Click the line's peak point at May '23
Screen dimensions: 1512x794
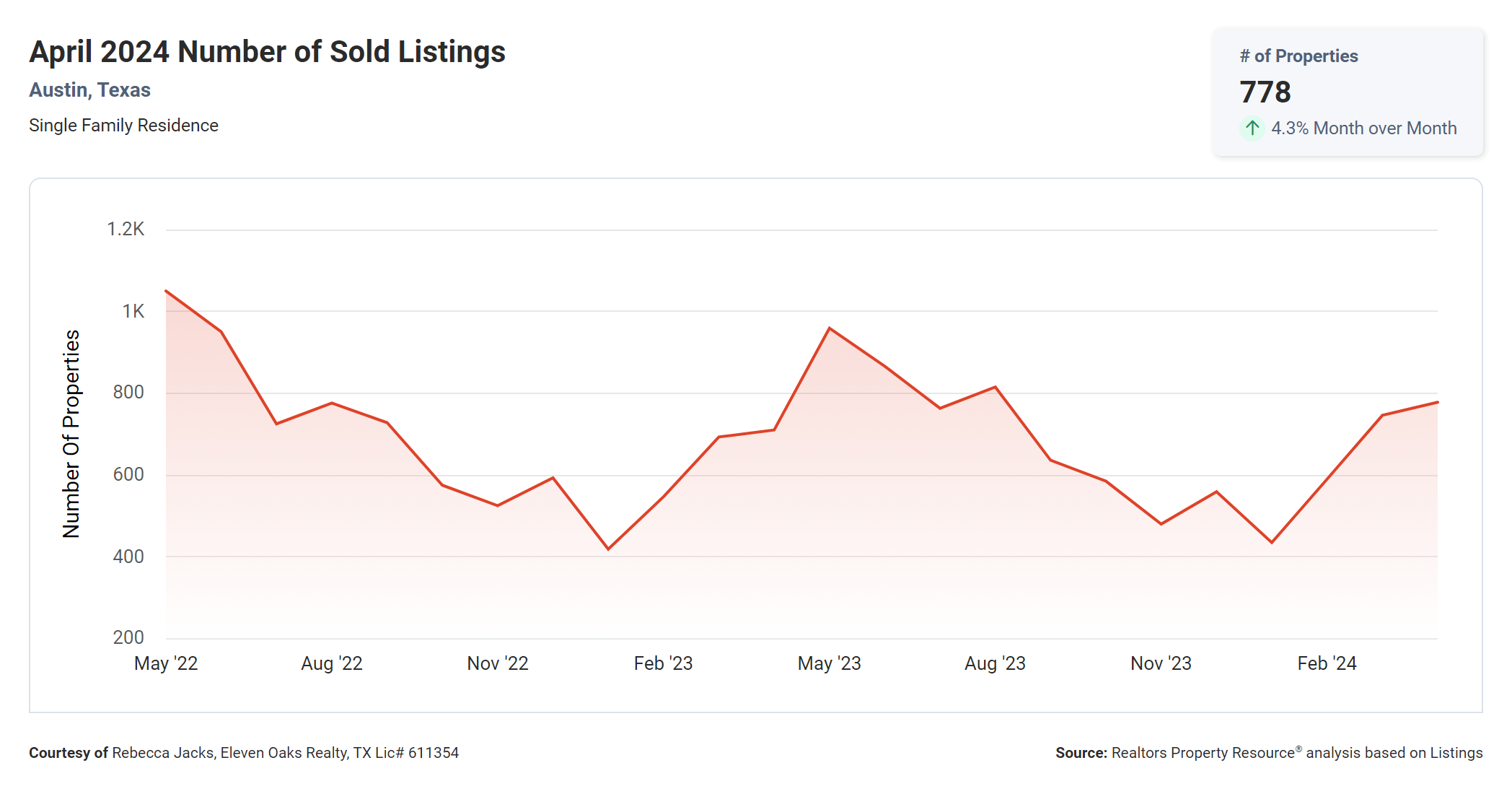point(830,328)
